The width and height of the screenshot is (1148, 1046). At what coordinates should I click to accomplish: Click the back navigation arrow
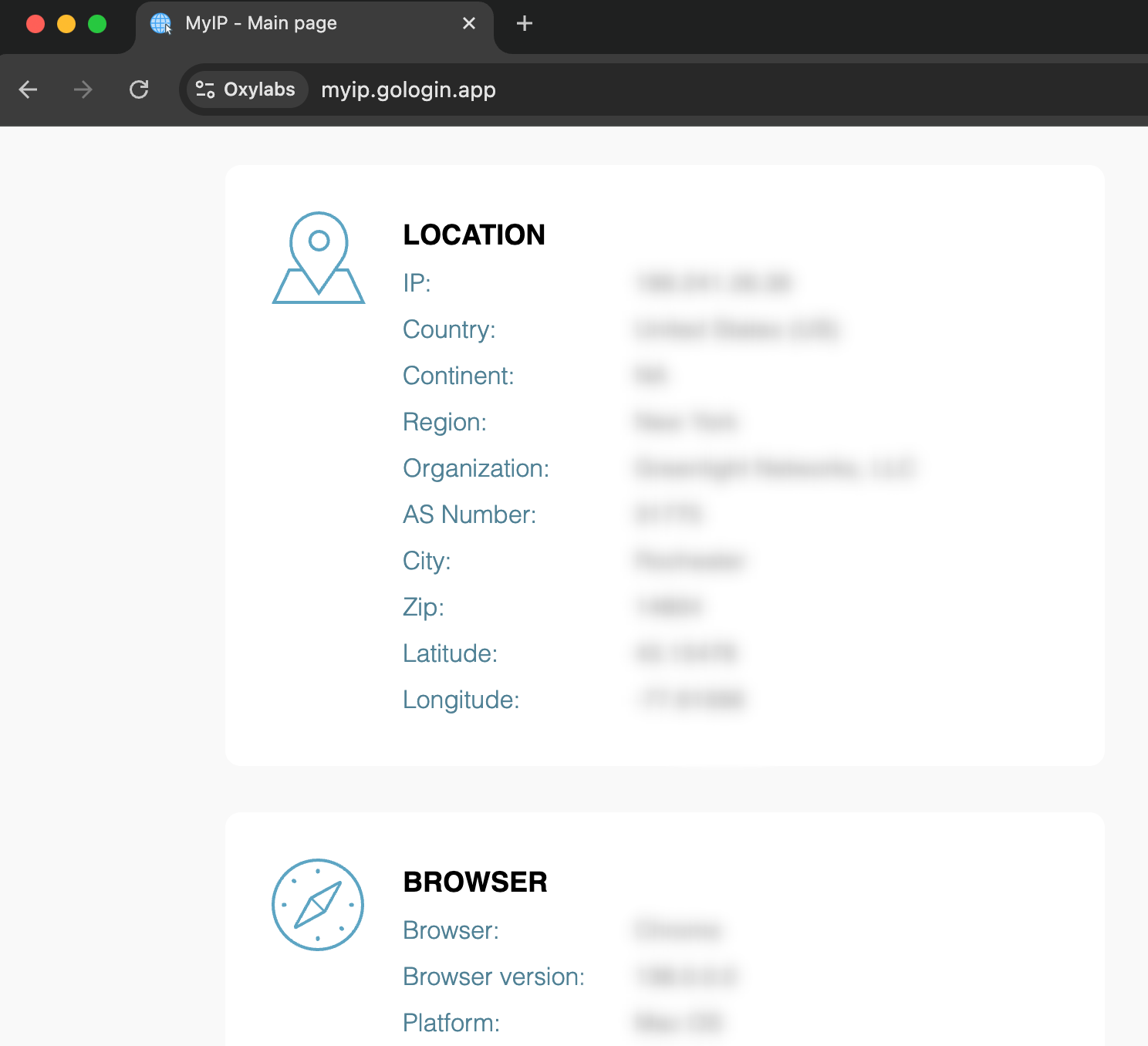coord(29,89)
